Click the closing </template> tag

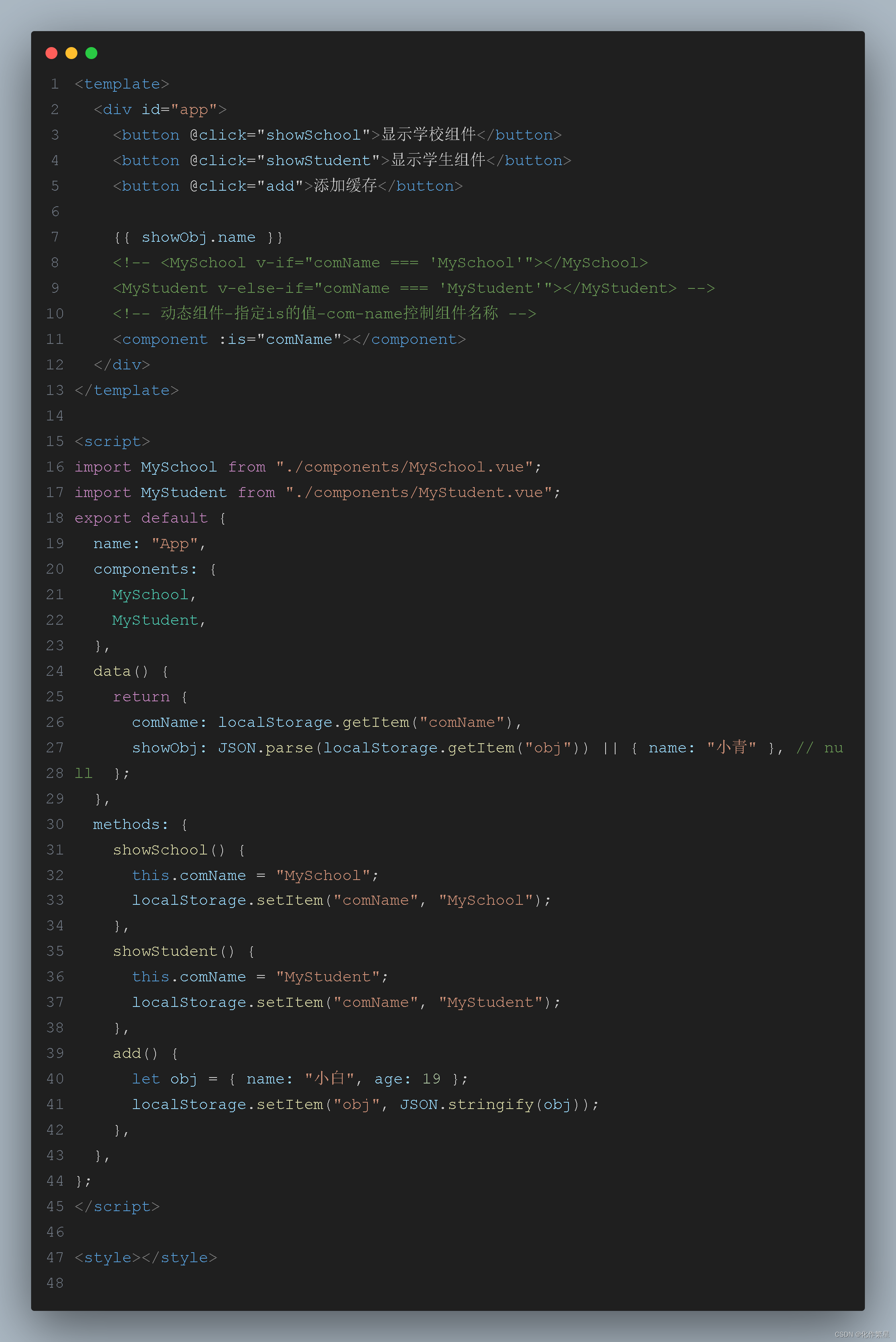click(x=127, y=391)
